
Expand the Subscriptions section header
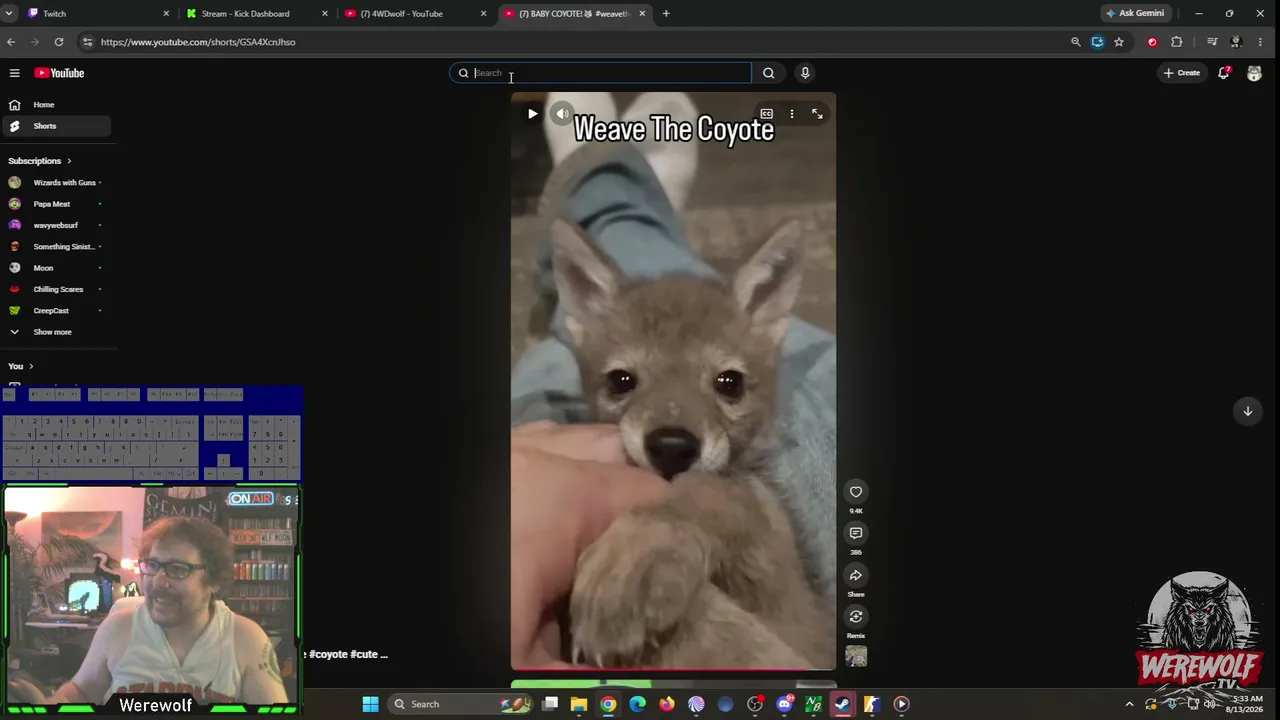[40, 161]
